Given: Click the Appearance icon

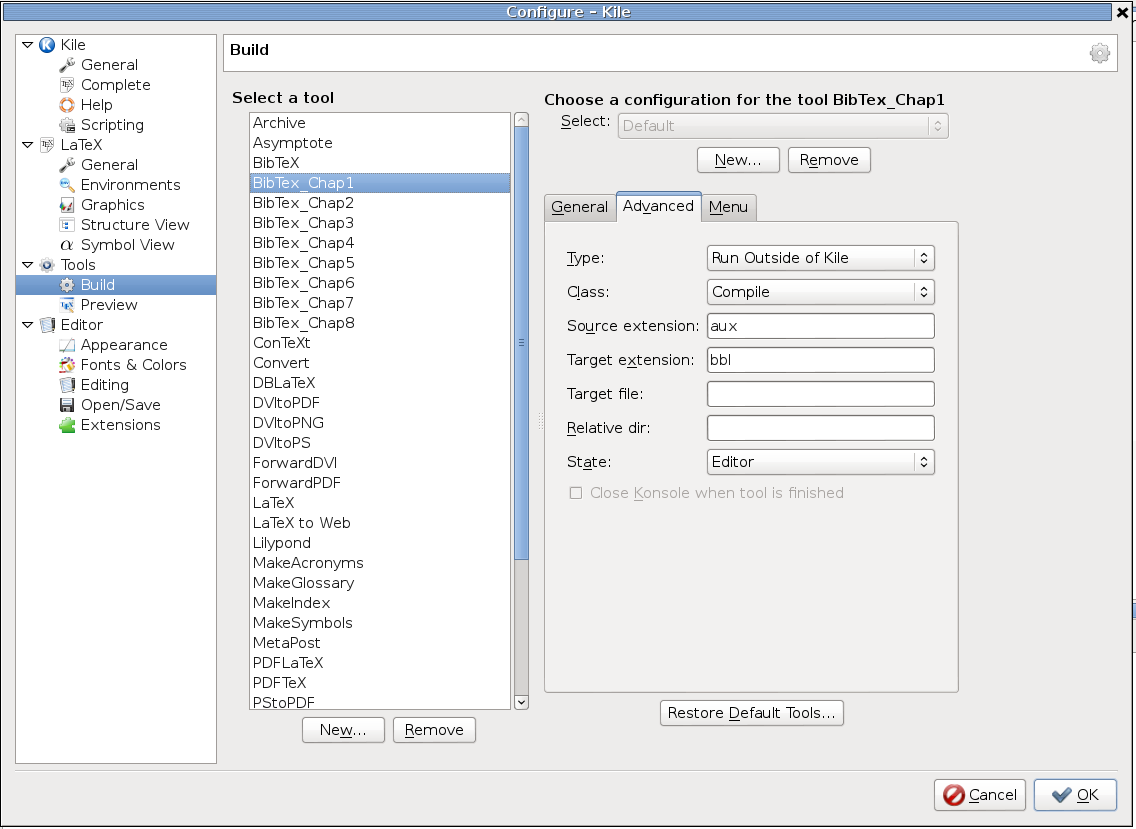Looking at the screenshot, I should 67,345.
